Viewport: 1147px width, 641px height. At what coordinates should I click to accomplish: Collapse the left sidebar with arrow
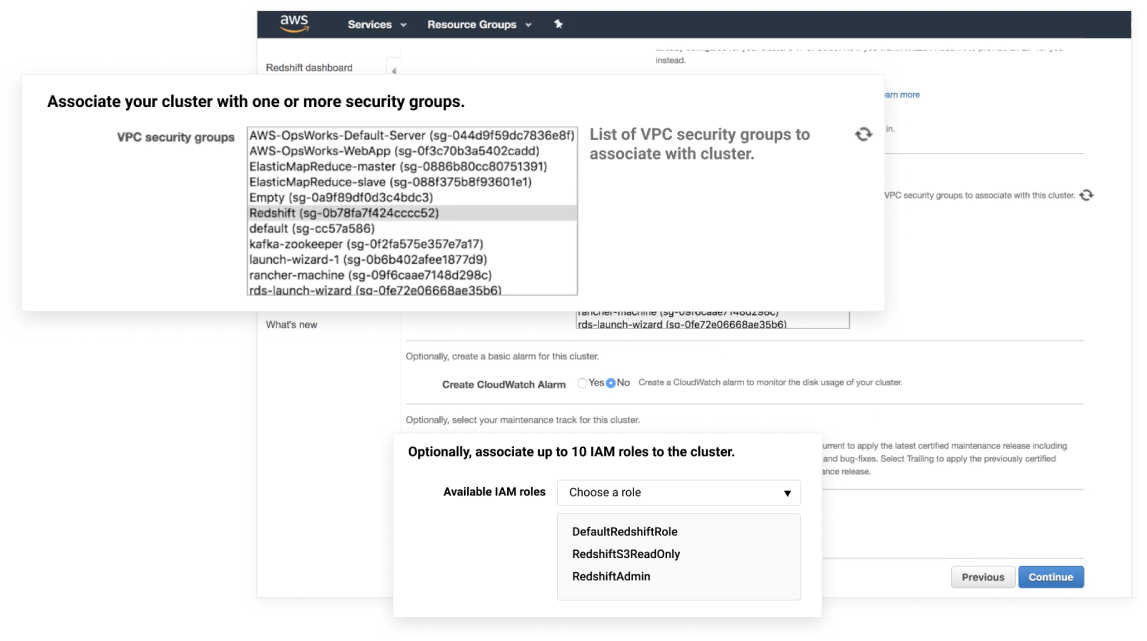[x=393, y=69]
